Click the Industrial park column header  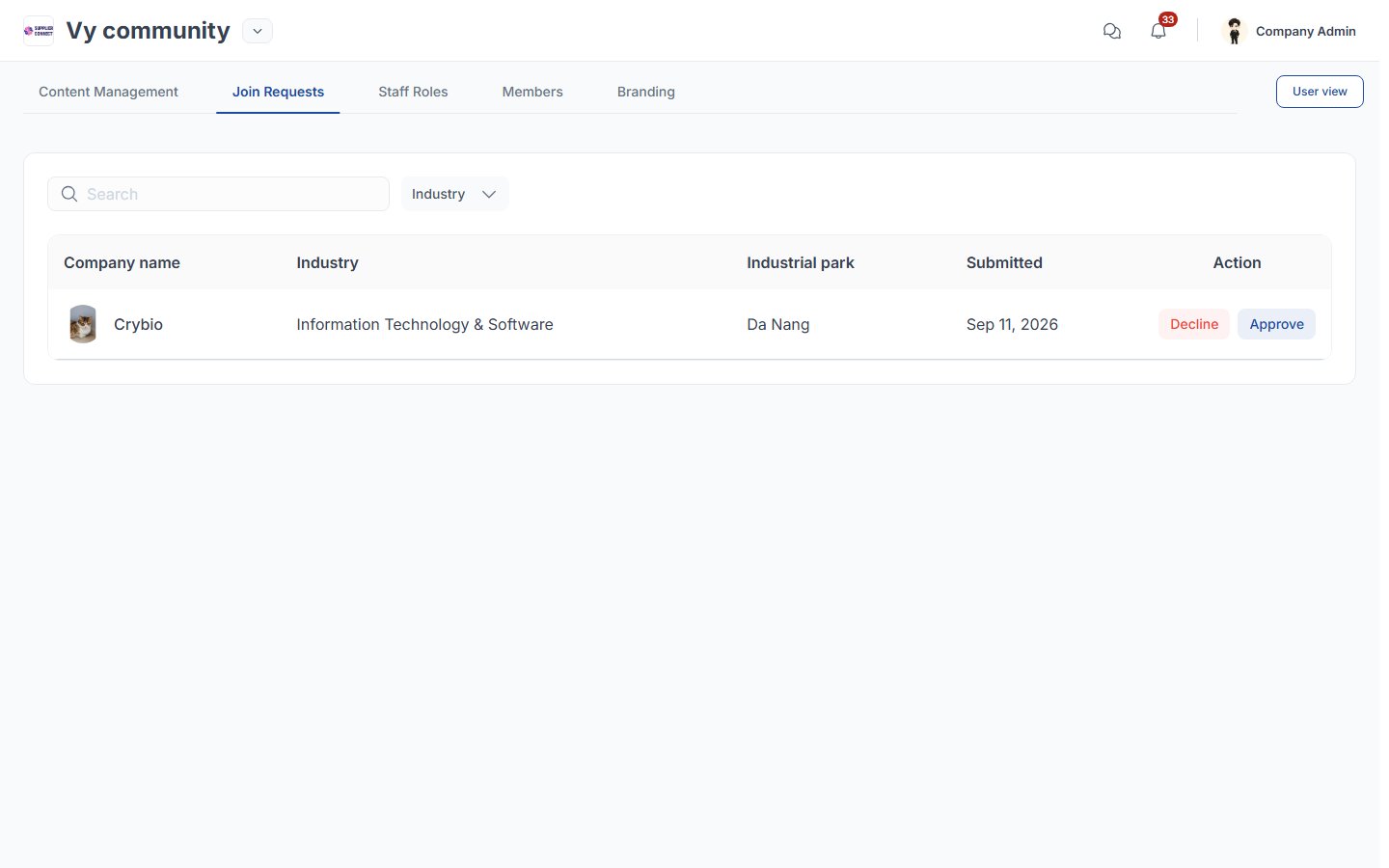pyautogui.click(x=801, y=262)
